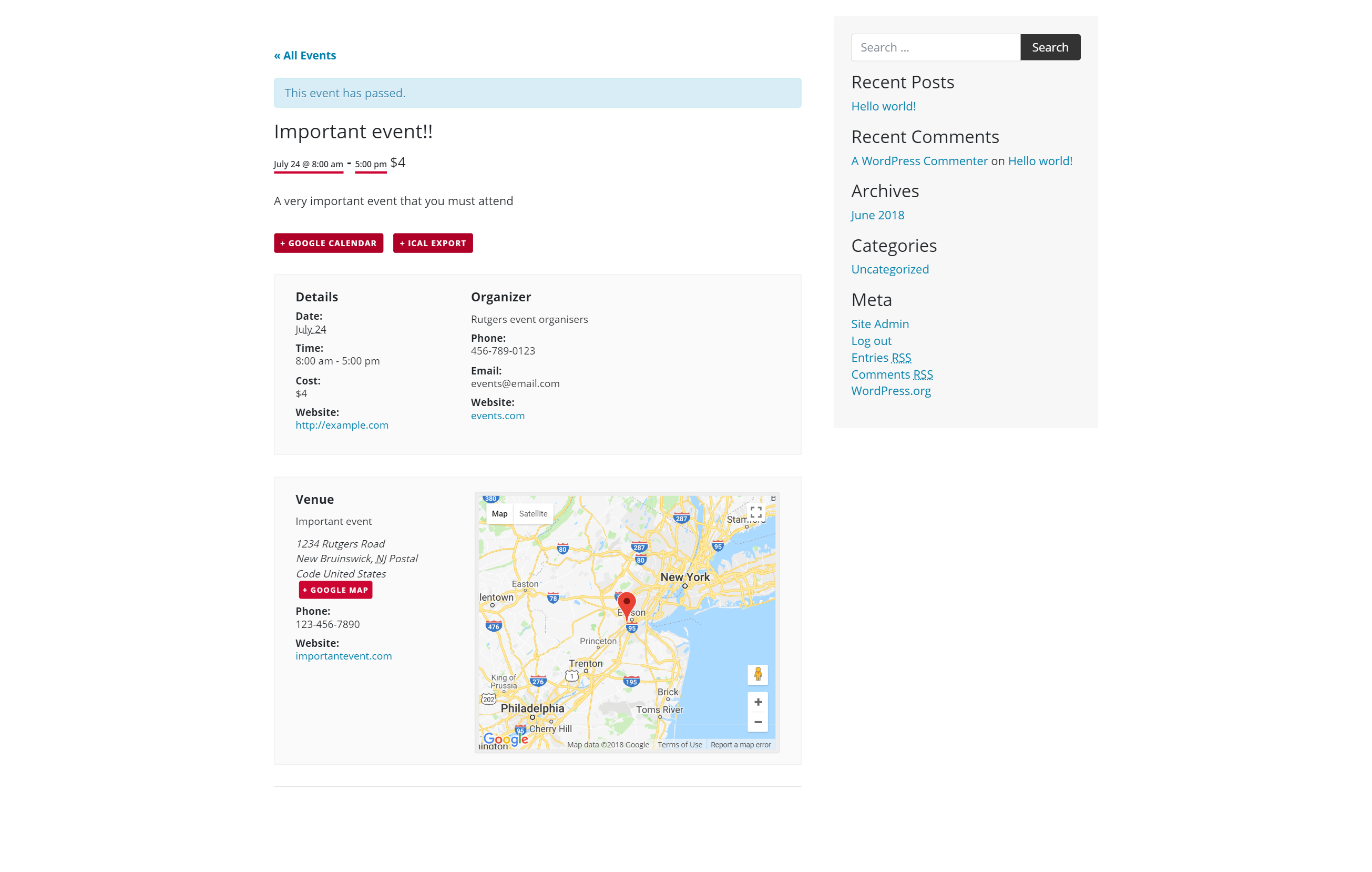Screen dimensions: 1372x872
Task: Select the Map view tab
Action: click(499, 513)
